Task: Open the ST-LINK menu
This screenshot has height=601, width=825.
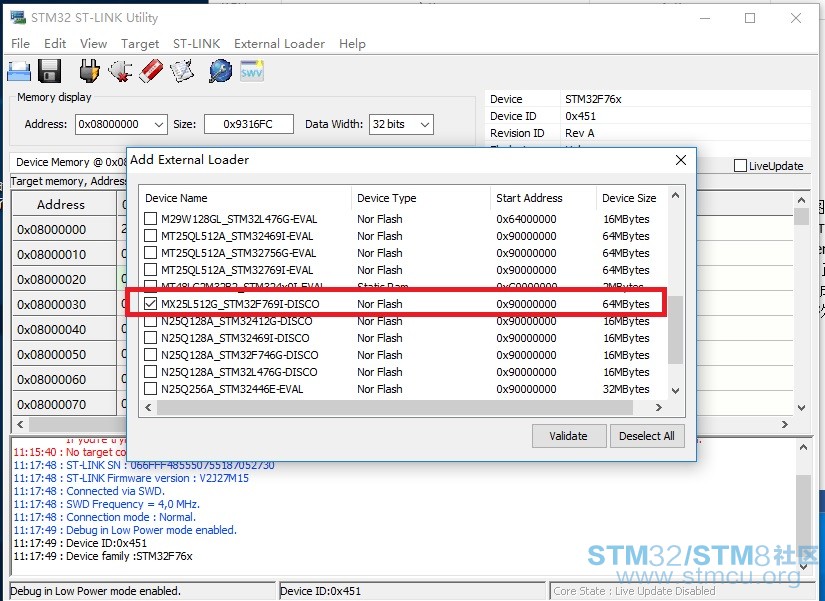Action: click(196, 44)
